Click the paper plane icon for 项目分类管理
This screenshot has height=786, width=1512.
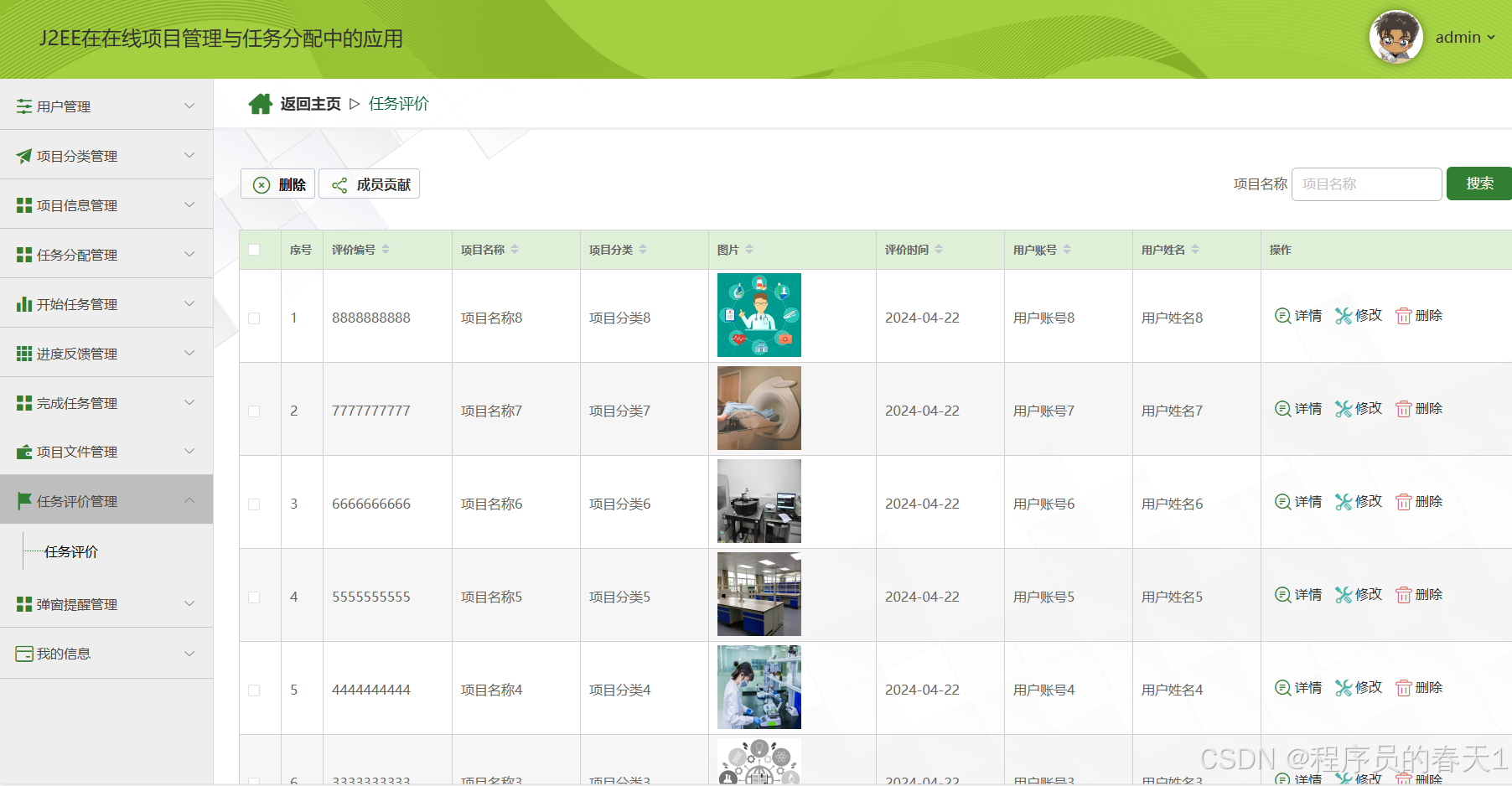pos(24,156)
